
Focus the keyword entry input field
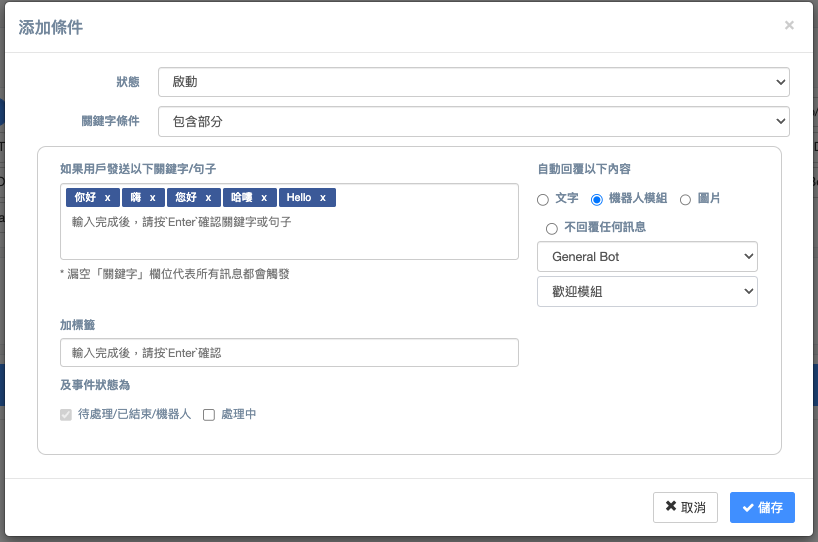point(289,222)
